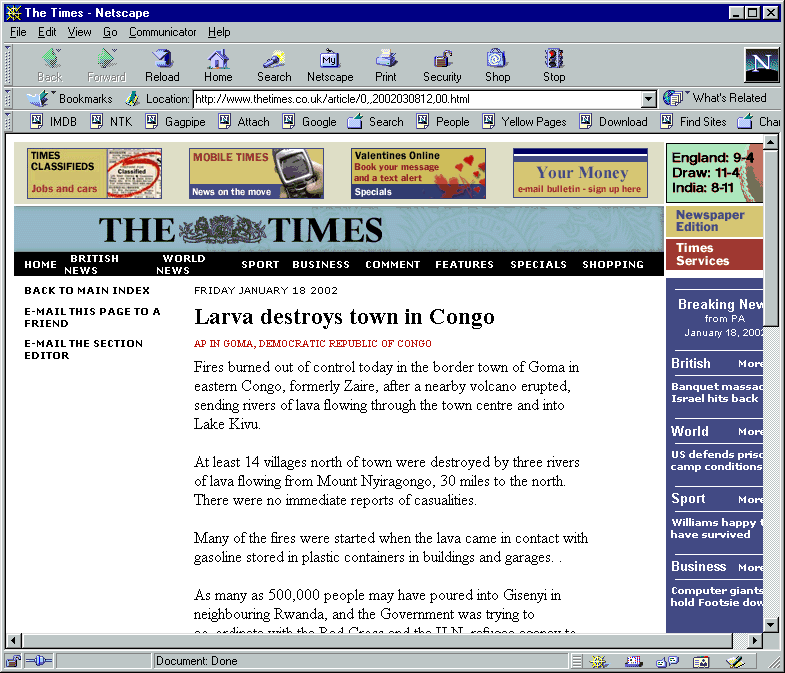Expand the Location URL dropdown
This screenshot has height=673, width=785.
(x=648, y=99)
